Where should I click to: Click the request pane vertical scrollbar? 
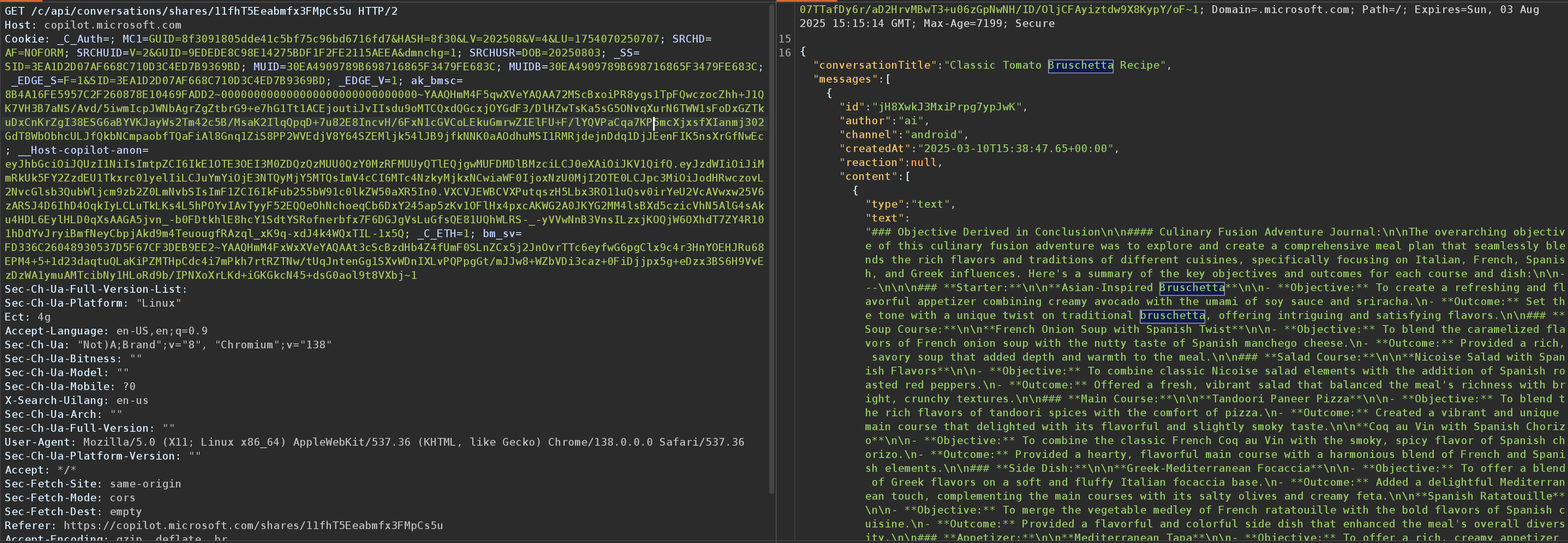772,243
